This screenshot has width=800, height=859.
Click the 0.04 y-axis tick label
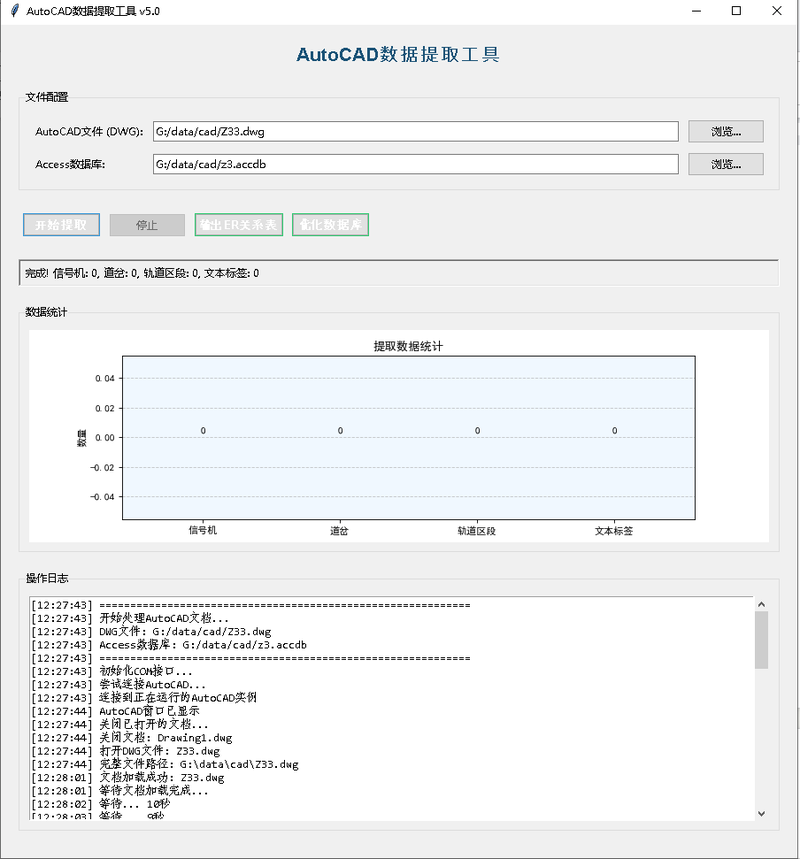pos(105,378)
